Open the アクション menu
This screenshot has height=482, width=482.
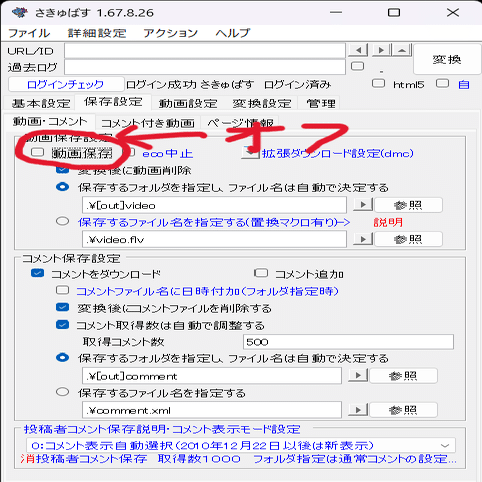[170, 33]
